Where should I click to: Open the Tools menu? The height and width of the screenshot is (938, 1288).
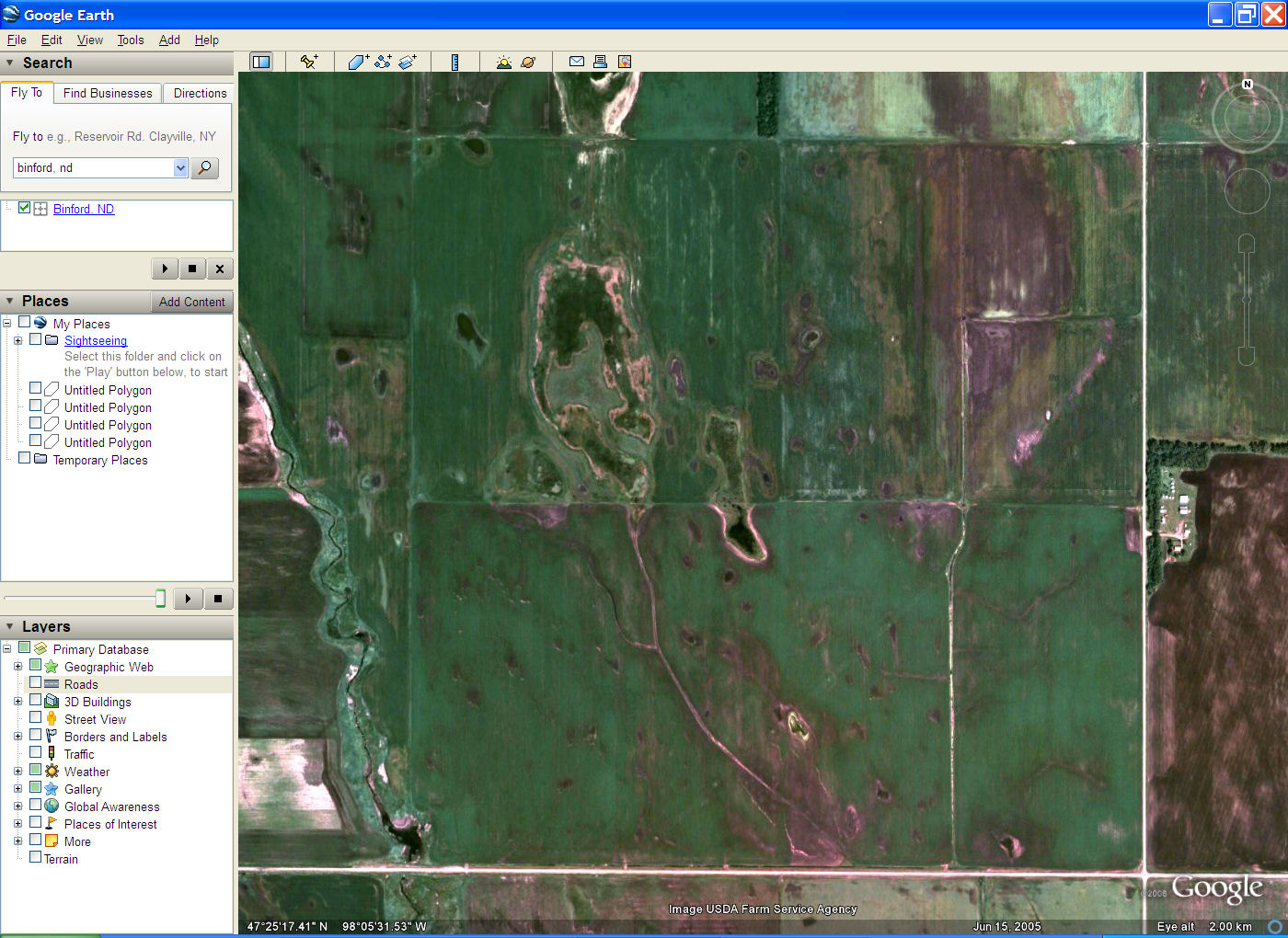coord(131,40)
